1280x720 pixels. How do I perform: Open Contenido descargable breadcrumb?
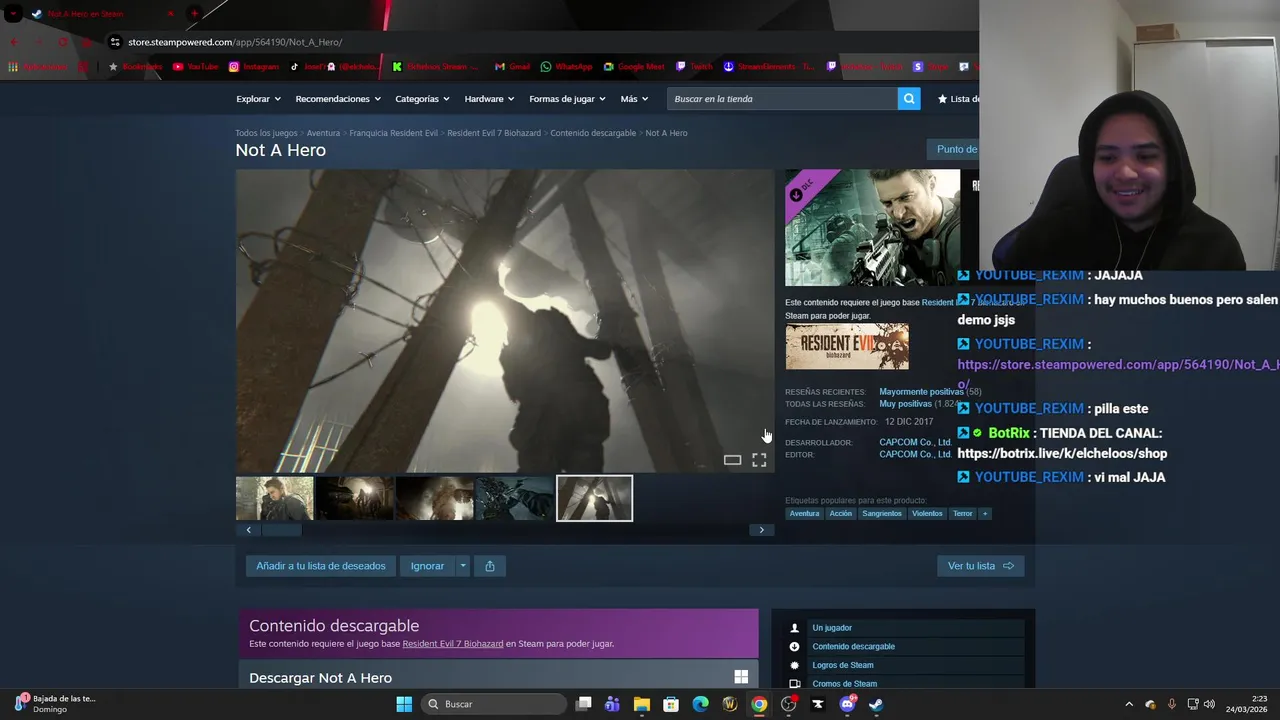tap(593, 133)
